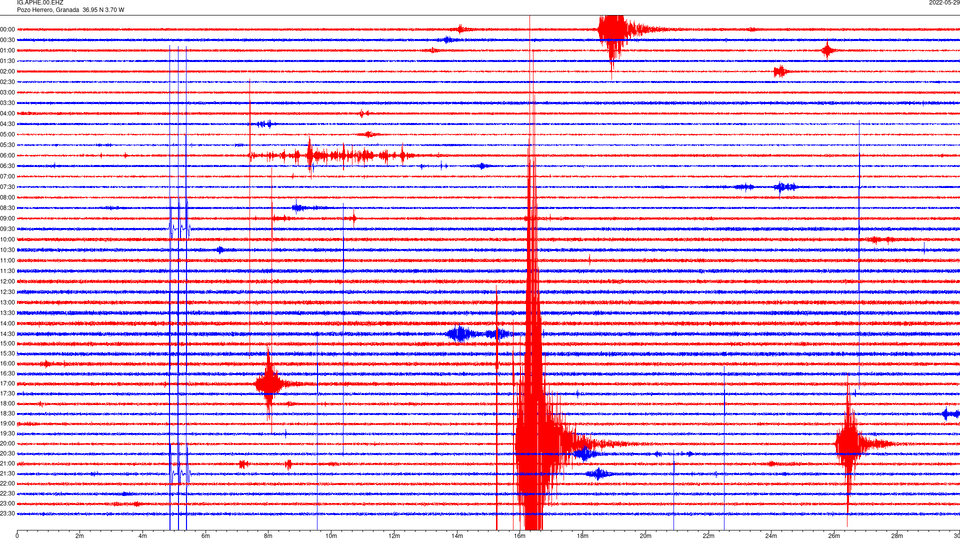Screen dimensions: 960x540
Task: Click the 22m tick on the minute axis
Action: (x=708, y=536)
